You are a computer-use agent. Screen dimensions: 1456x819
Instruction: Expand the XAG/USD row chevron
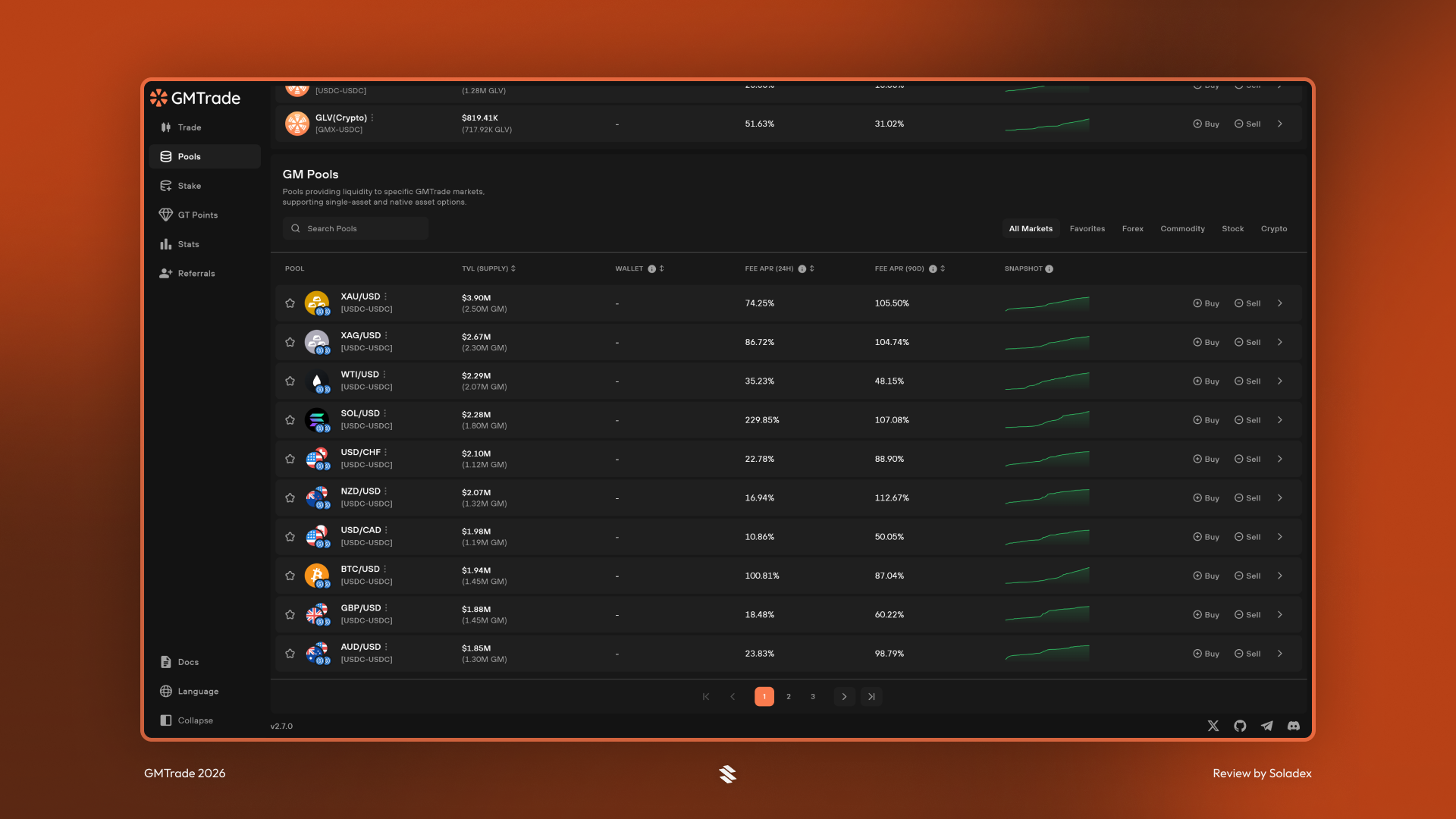click(1280, 342)
